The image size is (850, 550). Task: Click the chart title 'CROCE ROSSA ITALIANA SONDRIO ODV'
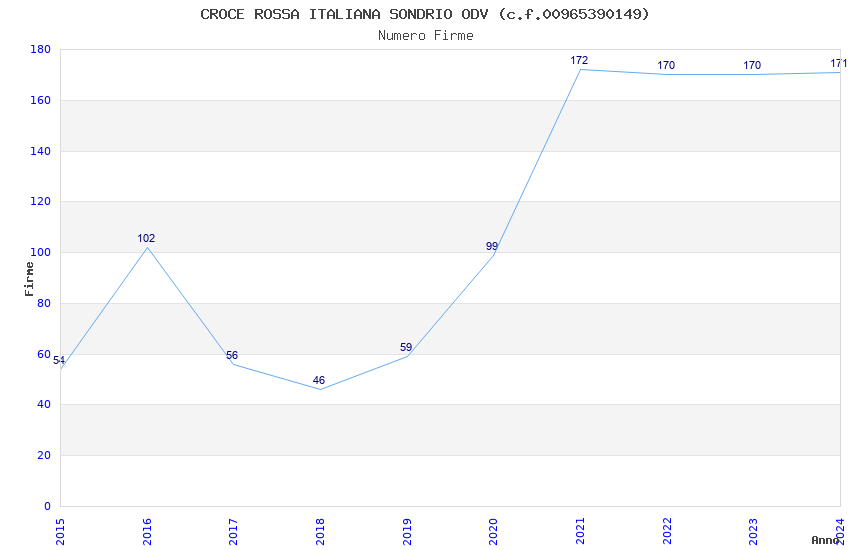pyautogui.click(x=344, y=14)
